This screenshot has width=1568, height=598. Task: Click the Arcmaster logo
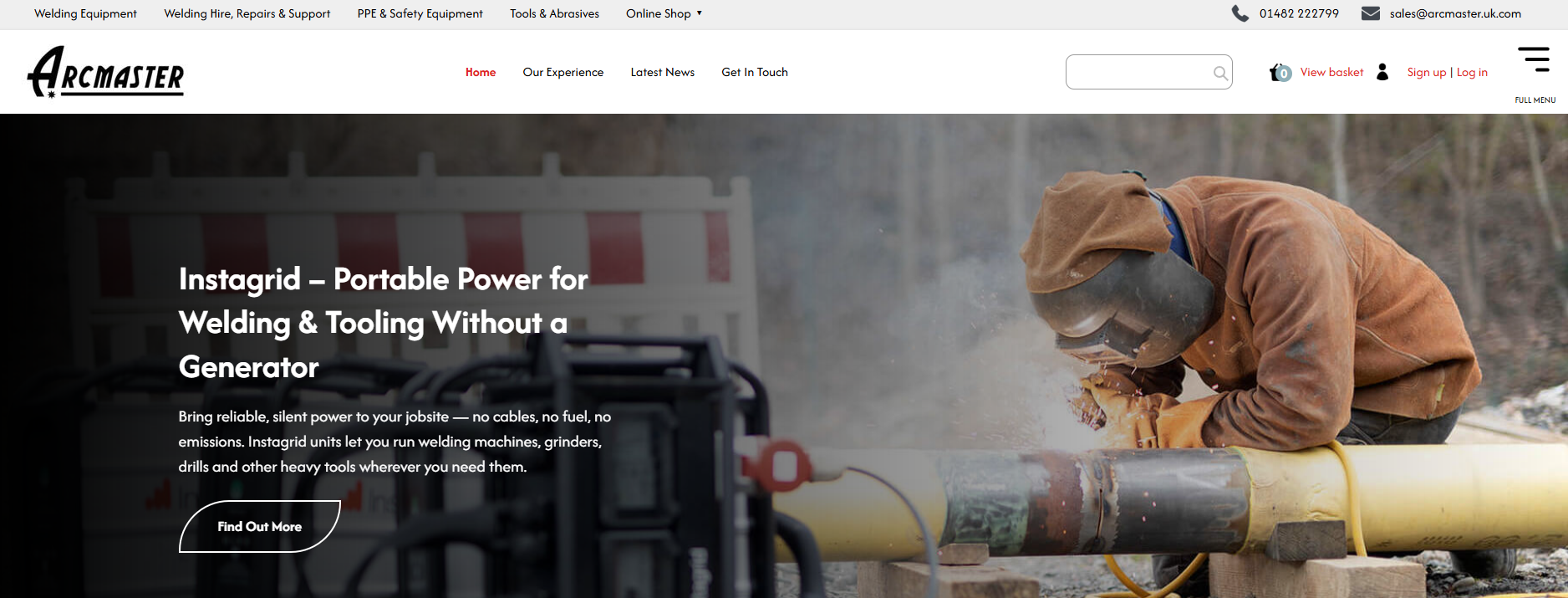(105, 73)
